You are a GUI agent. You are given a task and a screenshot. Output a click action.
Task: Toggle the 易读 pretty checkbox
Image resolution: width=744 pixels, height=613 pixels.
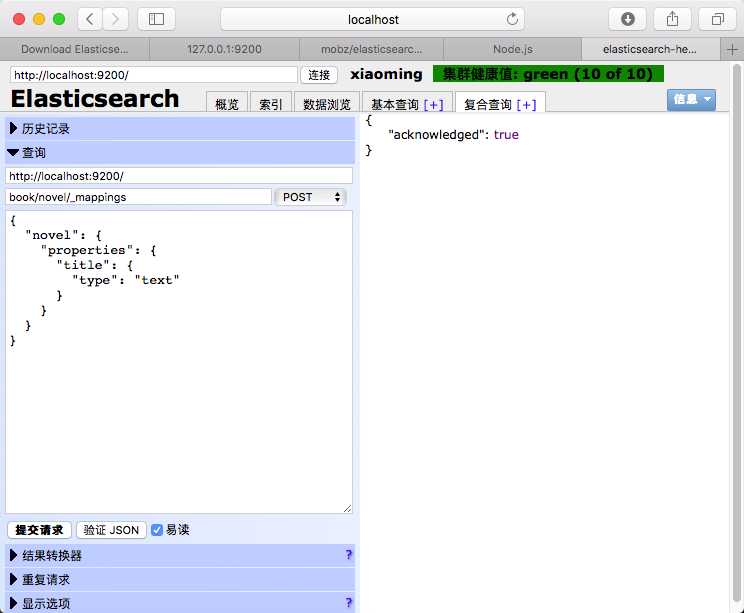click(x=157, y=529)
